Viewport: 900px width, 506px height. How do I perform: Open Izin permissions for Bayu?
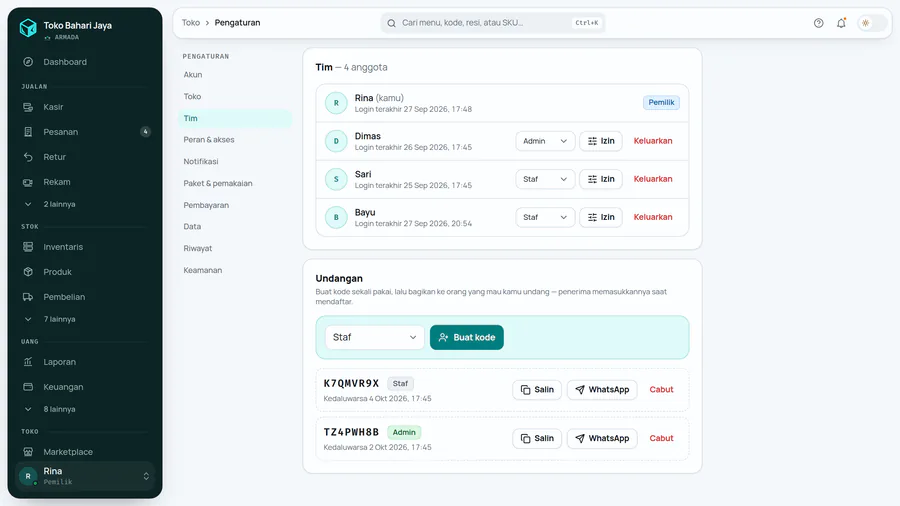point(601,217)
